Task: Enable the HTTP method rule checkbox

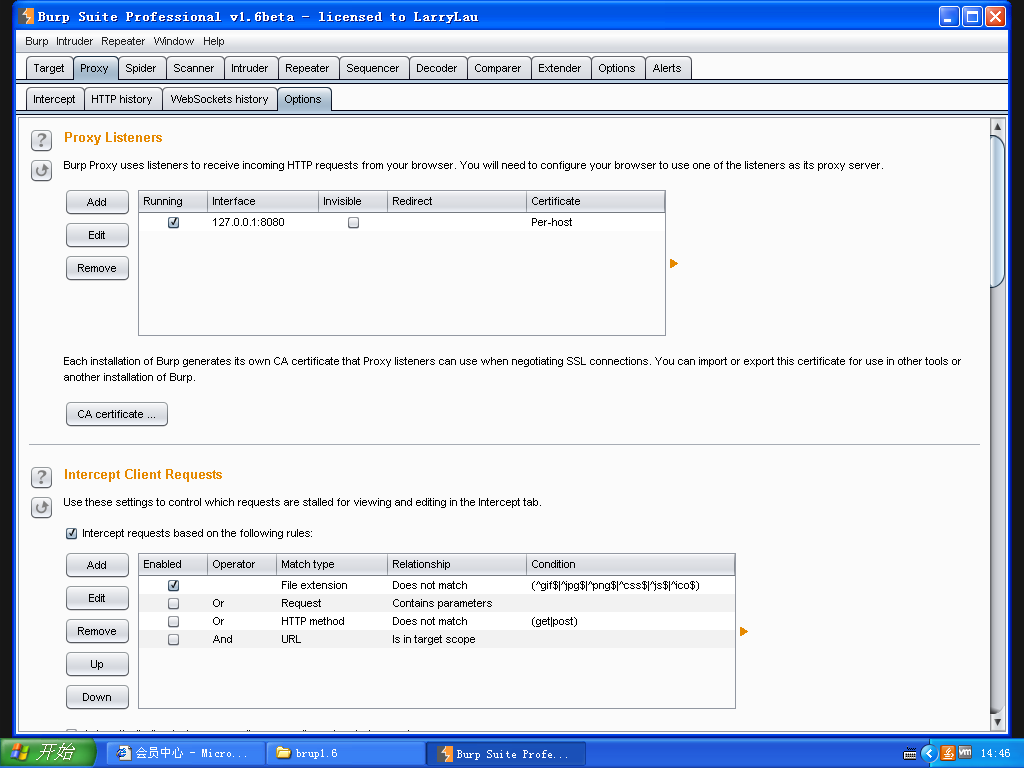Action: point(174,622)
